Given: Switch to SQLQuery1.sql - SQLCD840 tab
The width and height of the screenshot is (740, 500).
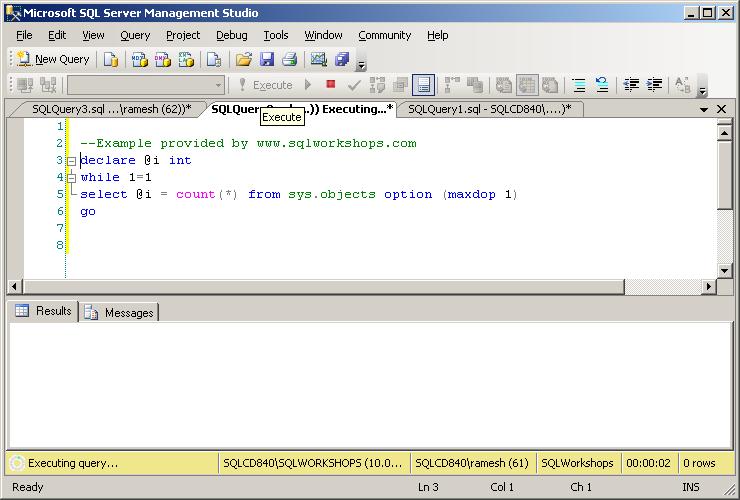Looking at the screenshot, I should coord(489,109).
